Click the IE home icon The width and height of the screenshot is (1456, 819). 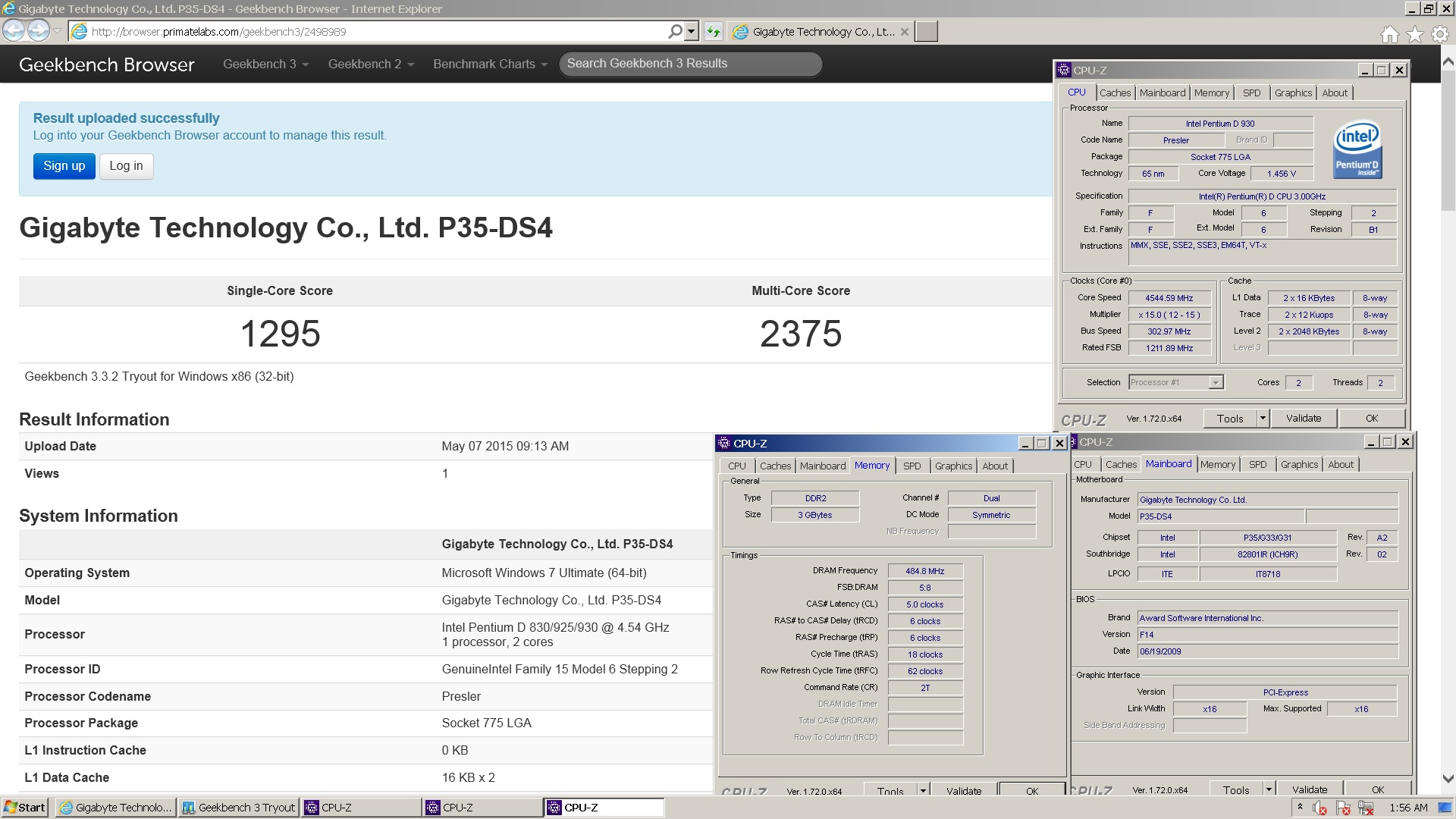(1389, 34)
